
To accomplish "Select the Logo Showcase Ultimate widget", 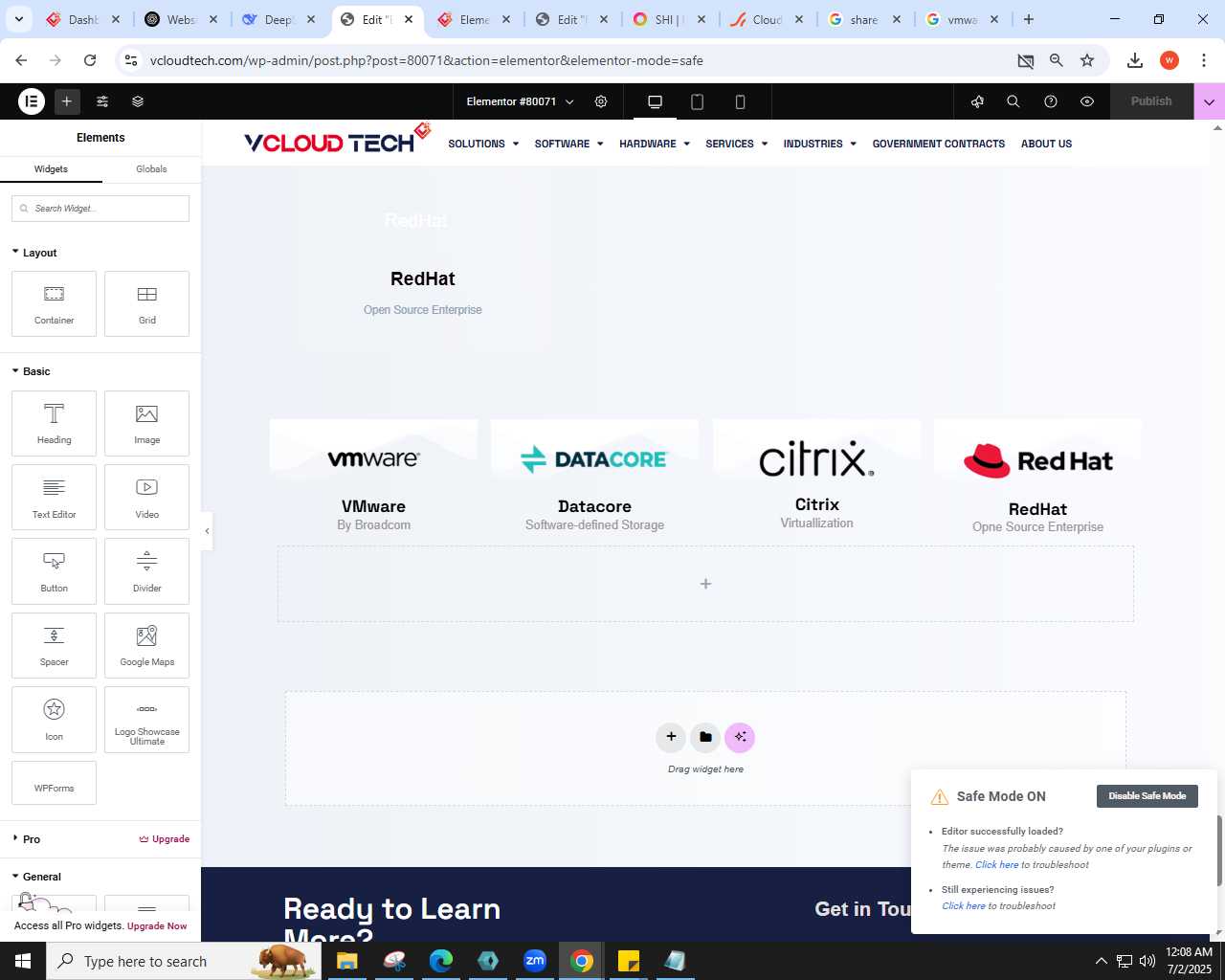I will point(147,720).
